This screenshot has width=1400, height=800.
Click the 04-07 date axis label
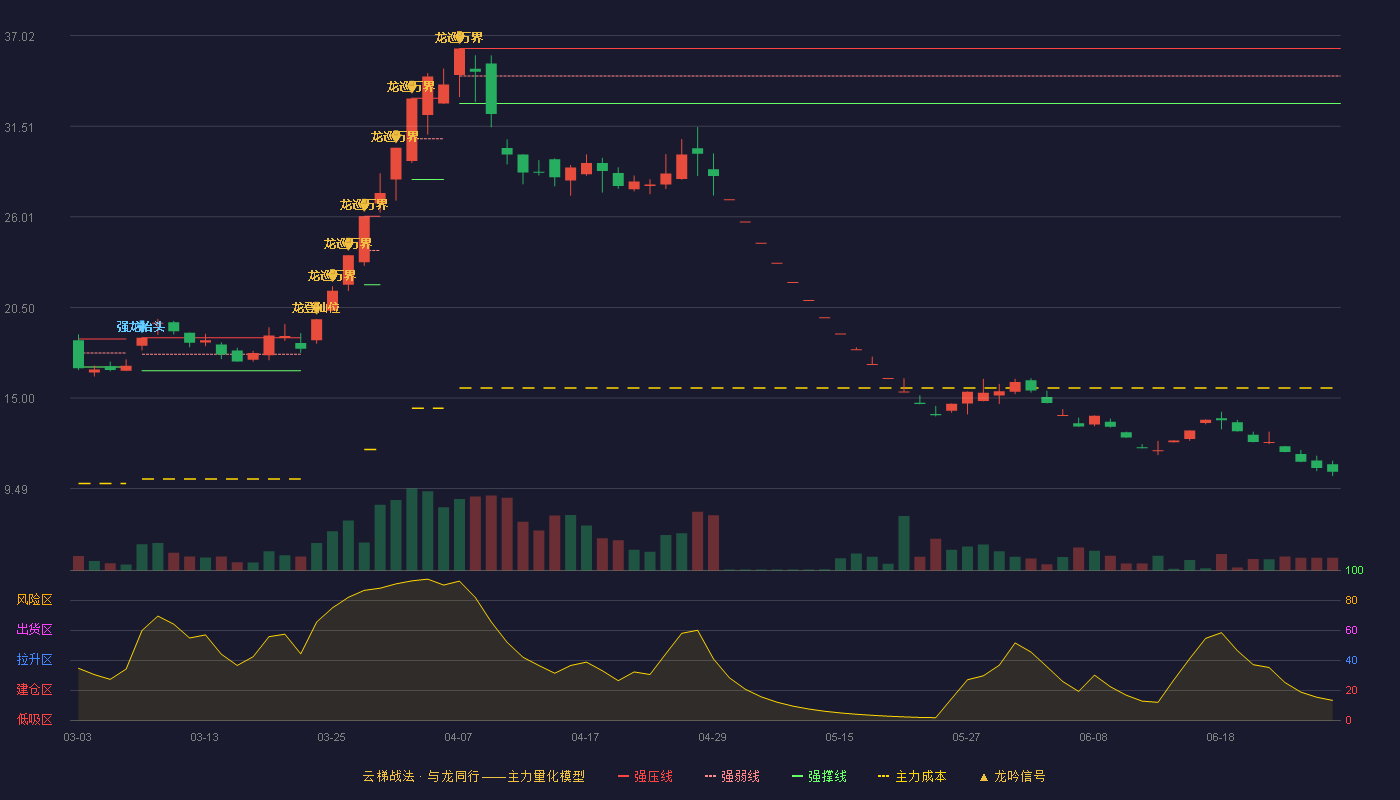click(x=458, y=737)
